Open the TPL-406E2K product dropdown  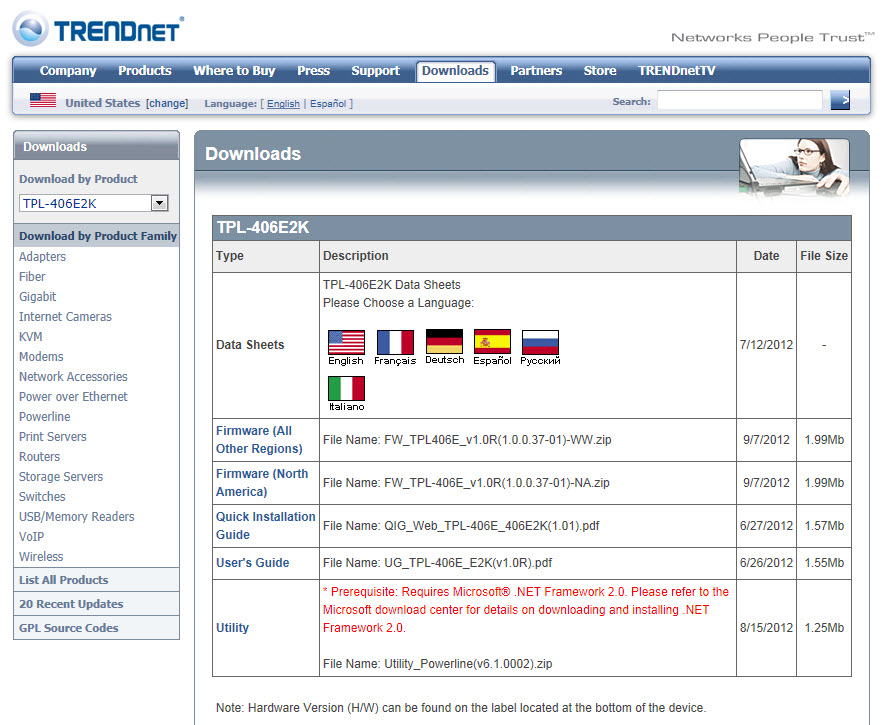94,203
